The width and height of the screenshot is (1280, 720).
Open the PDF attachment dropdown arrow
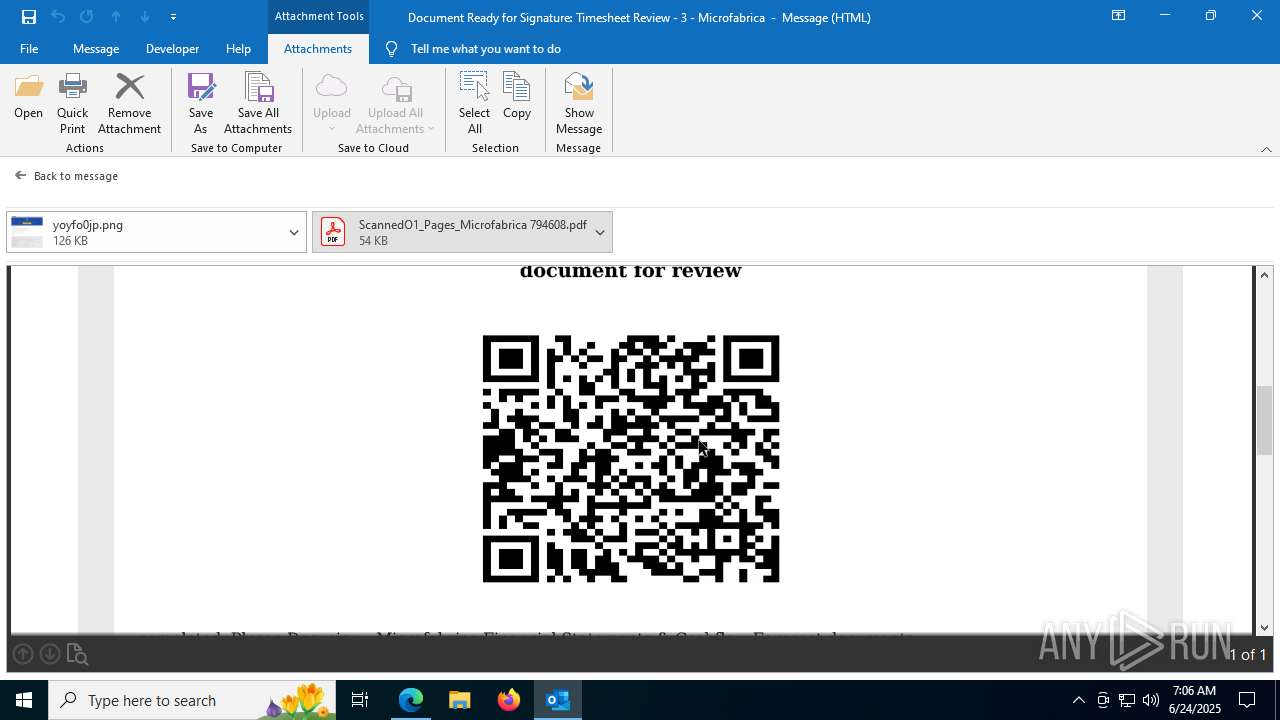pyautogui.click(x=600, y=232)
